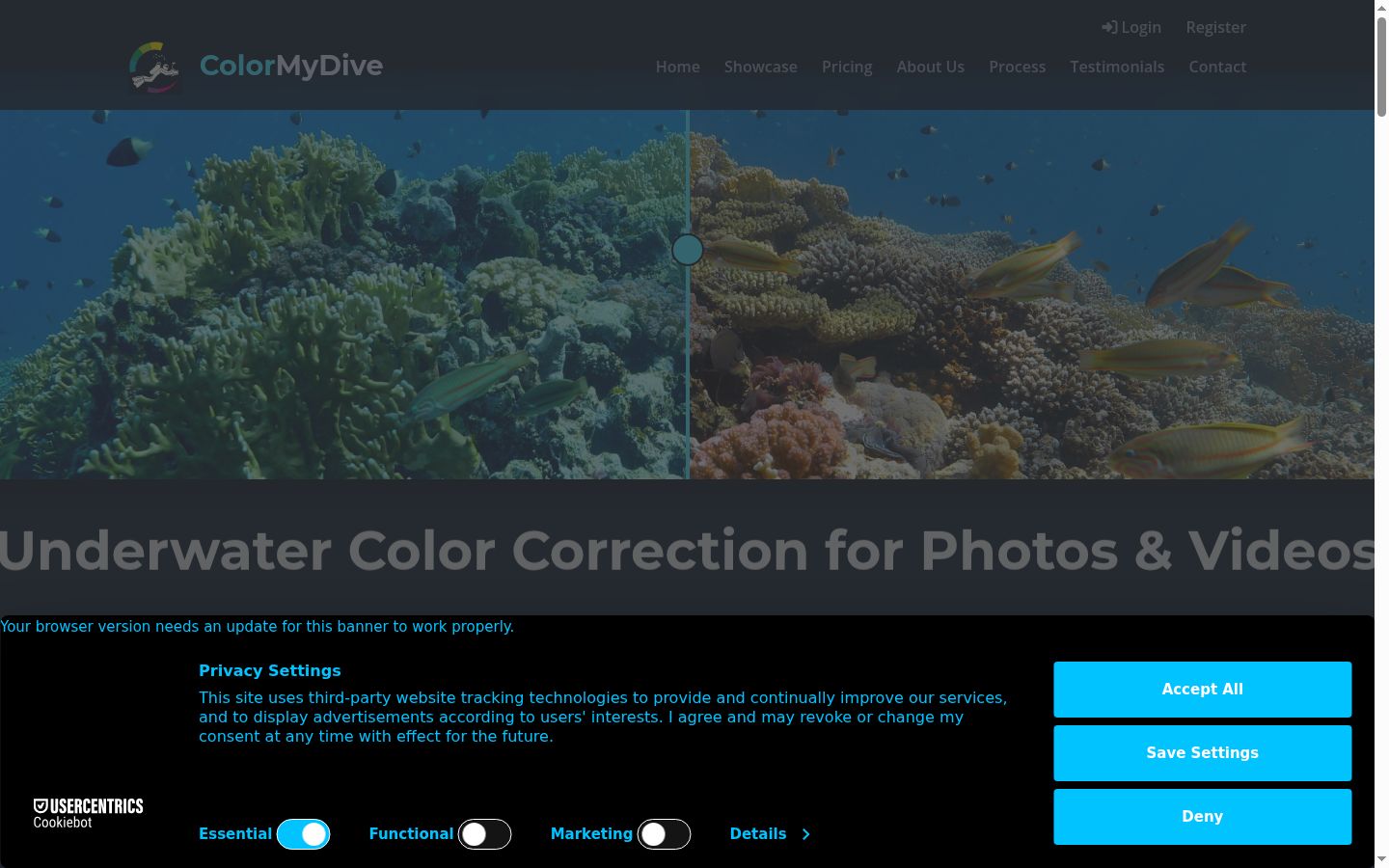The image size is (1389, 868).
Task: Click the ColorMyDive diver logo icon
Action: (155, 67)
